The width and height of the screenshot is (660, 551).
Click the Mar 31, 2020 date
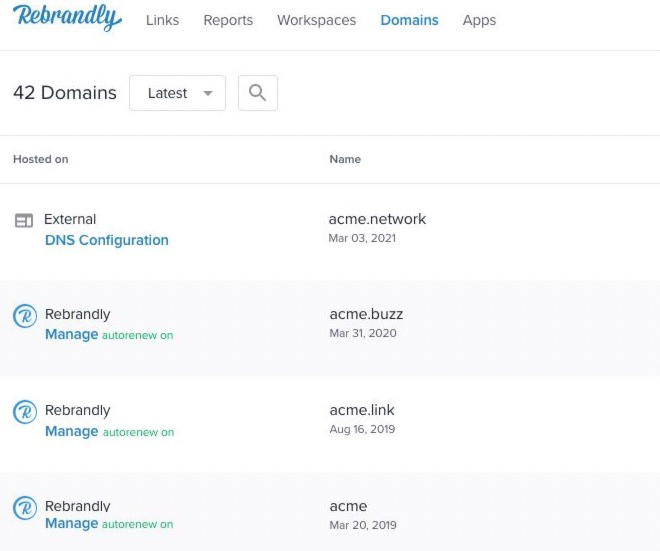point(363,333)
